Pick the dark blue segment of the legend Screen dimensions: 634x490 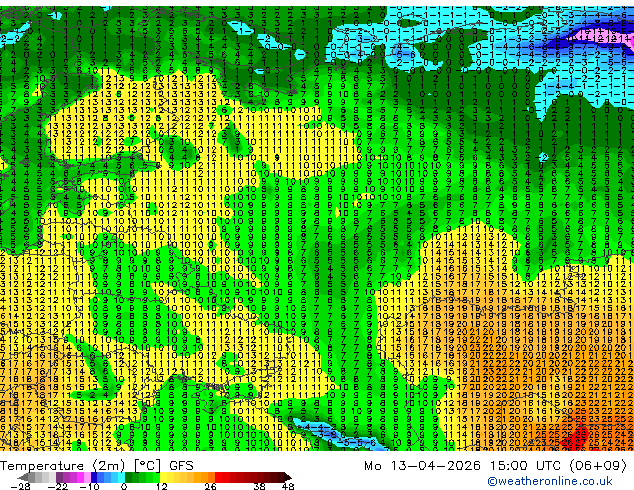pyautogui.click(x=94, y=477)
